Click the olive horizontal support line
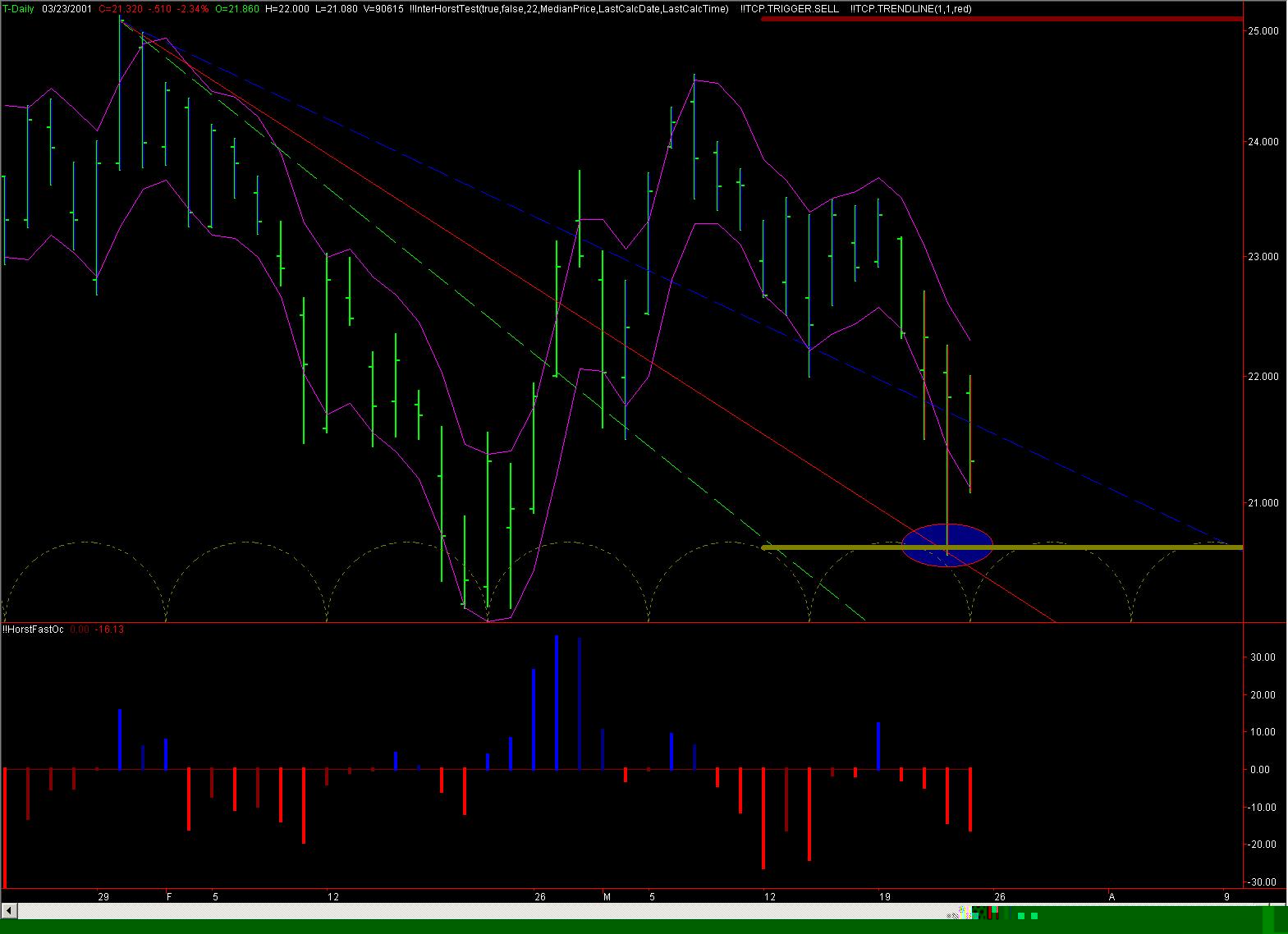Image resolution: width=1288 pixels, height=934 pixels. pos(1002,547)
